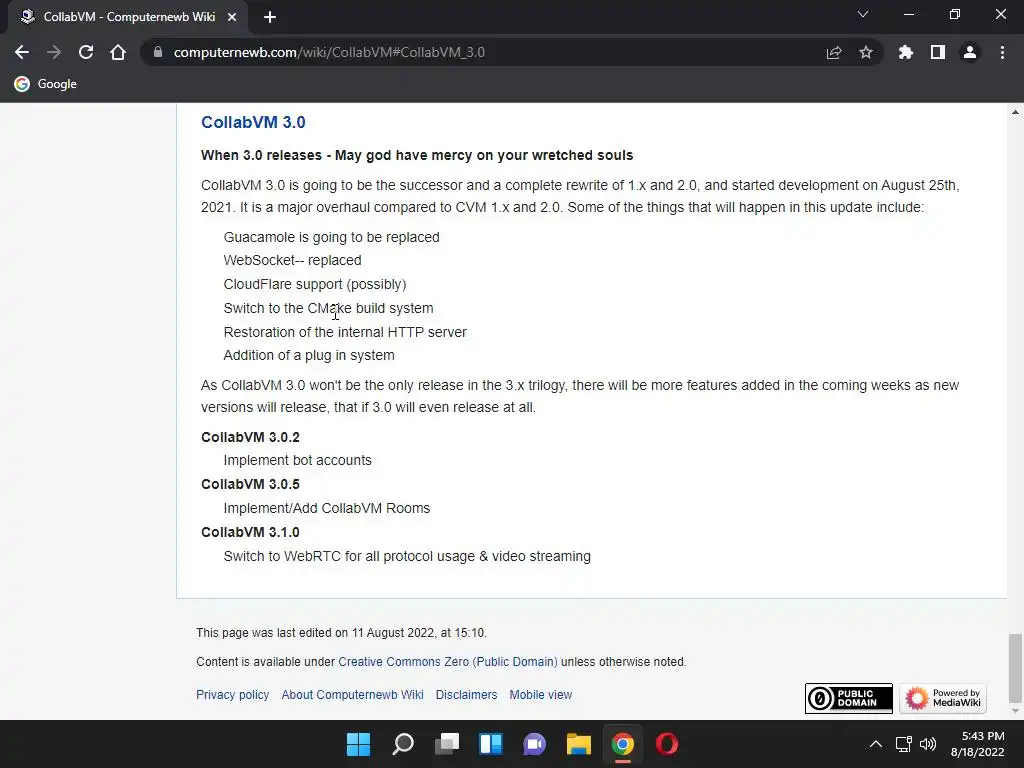Share this page via share icon
1024x768 pixels.
834,52
